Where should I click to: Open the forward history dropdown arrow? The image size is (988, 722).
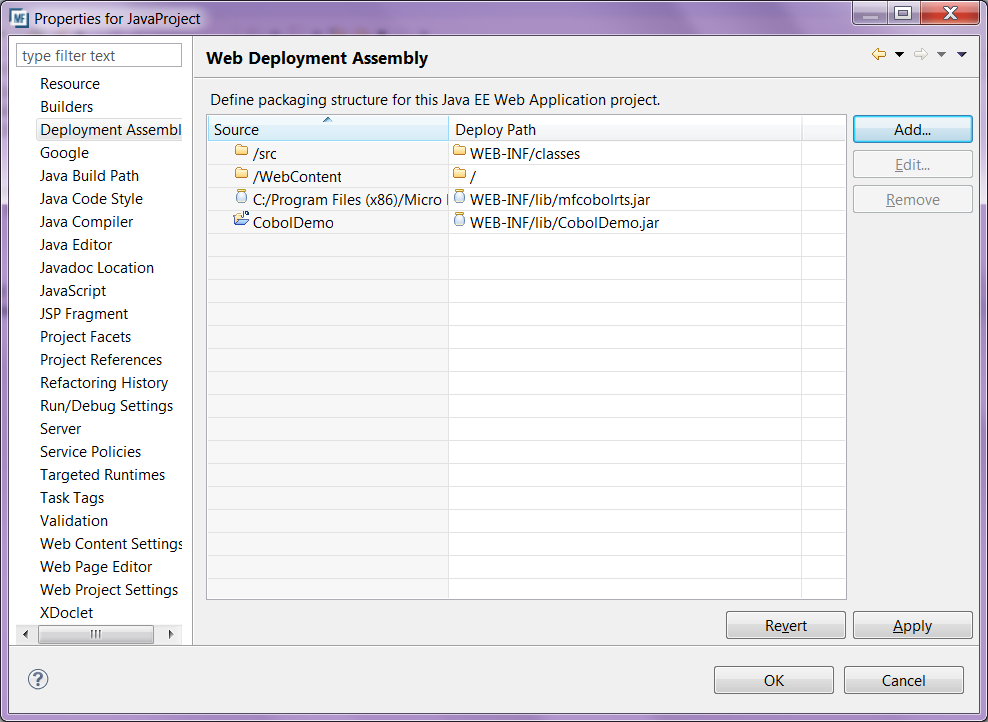pyautogui.click(x=941, y=55)
